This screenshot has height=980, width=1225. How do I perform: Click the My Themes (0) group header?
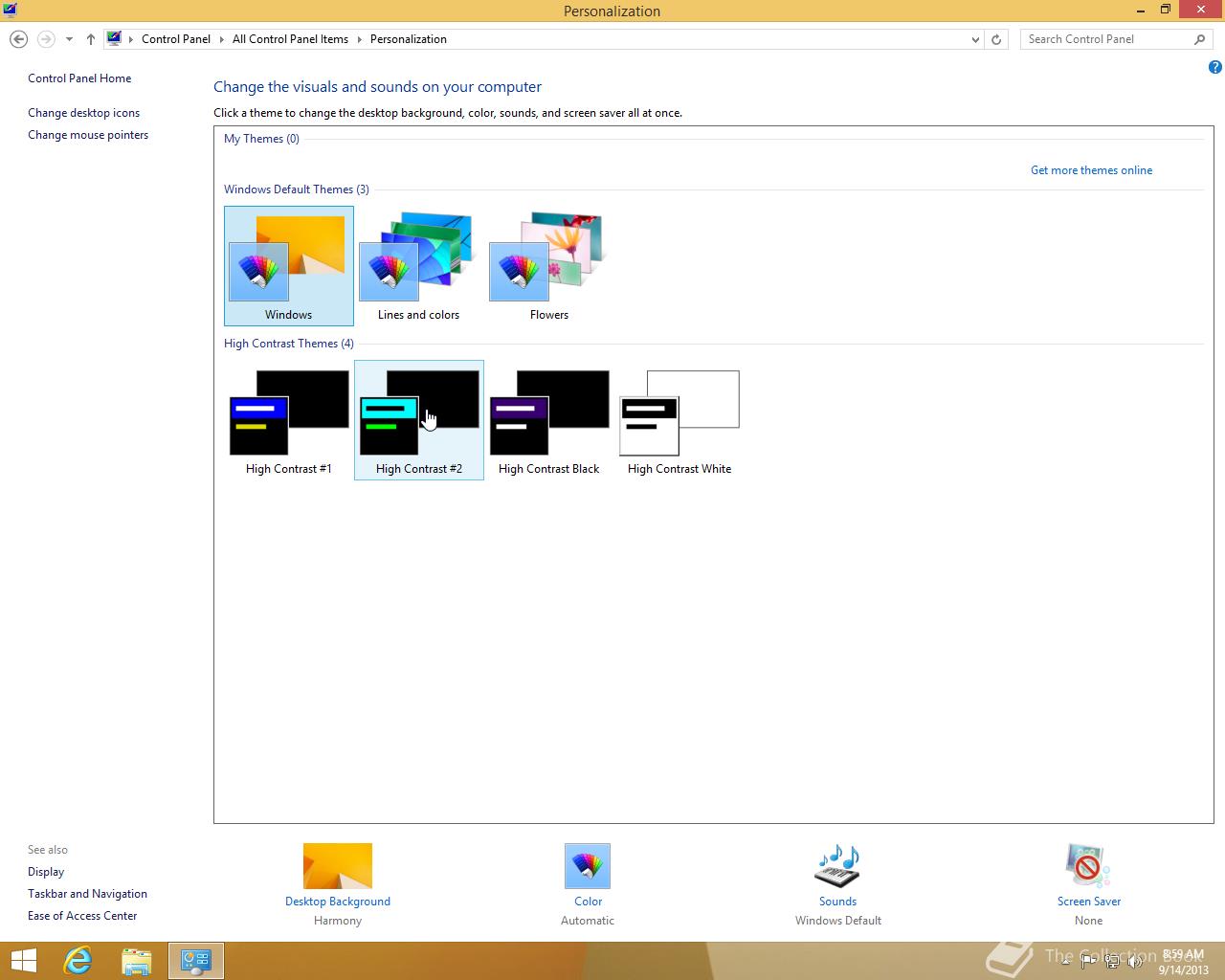coord(261,139)
